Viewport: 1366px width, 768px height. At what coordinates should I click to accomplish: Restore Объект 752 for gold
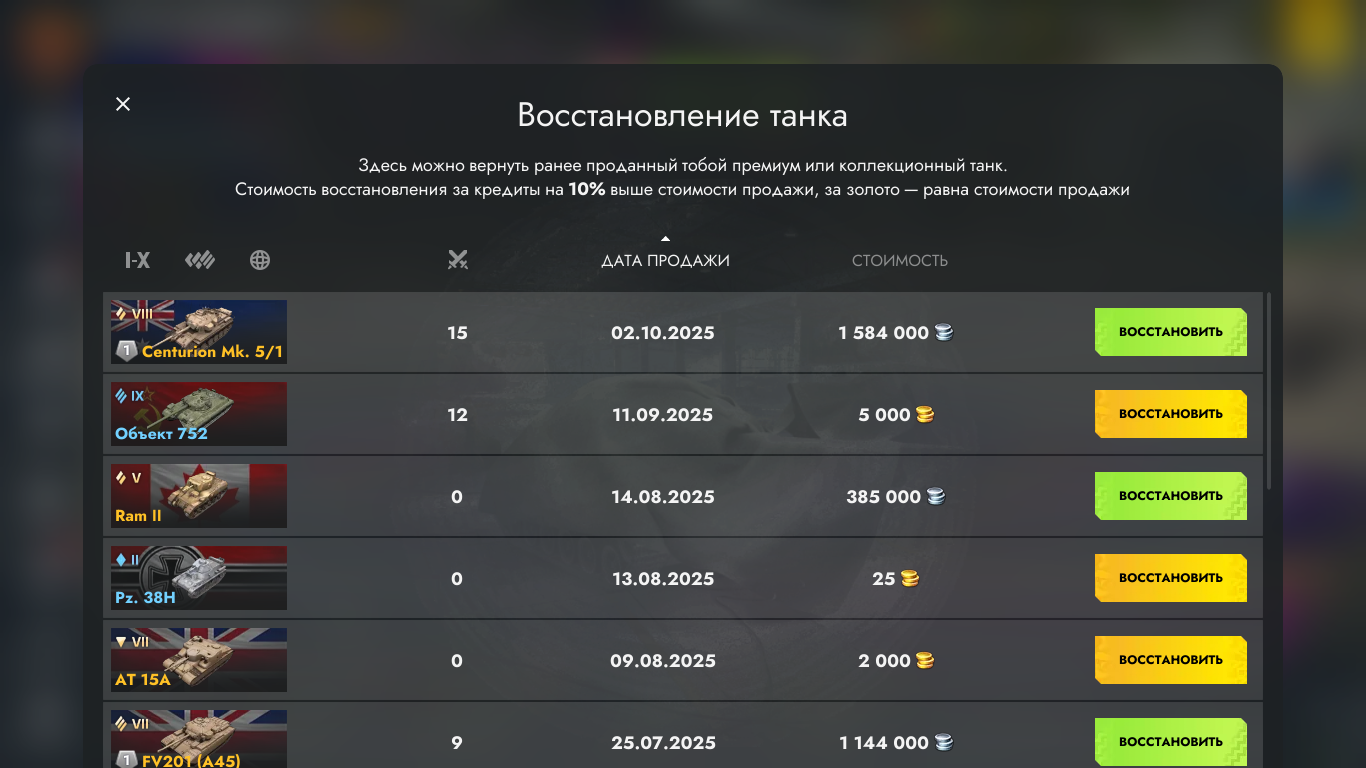tap(1170, 414)
